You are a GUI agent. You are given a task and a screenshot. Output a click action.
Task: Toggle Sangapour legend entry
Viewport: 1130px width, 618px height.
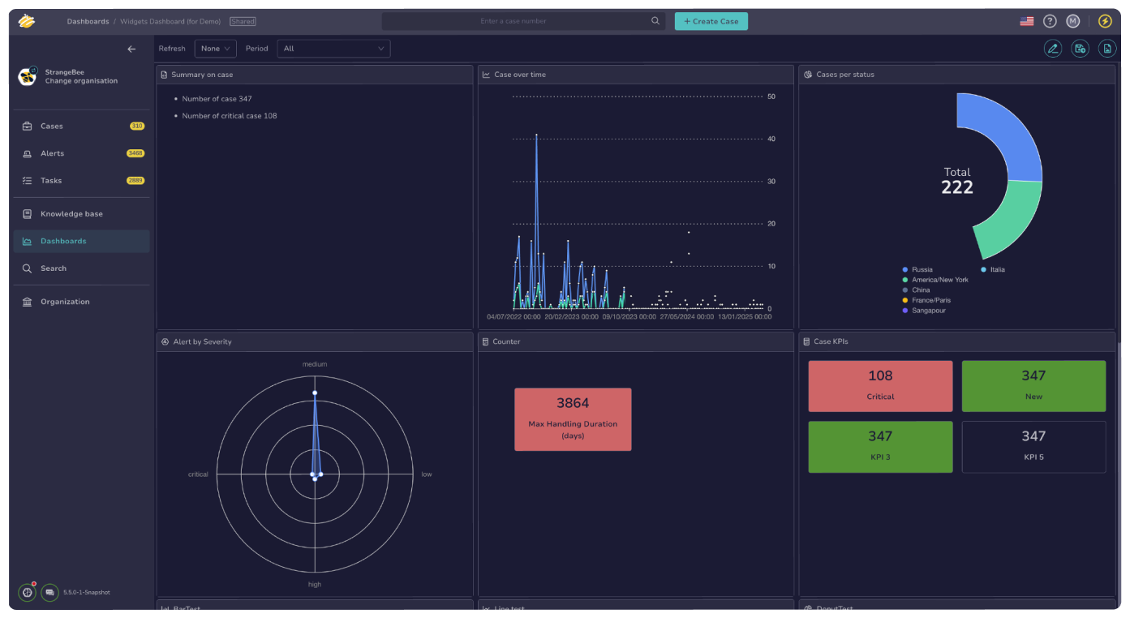coord(924,310)
